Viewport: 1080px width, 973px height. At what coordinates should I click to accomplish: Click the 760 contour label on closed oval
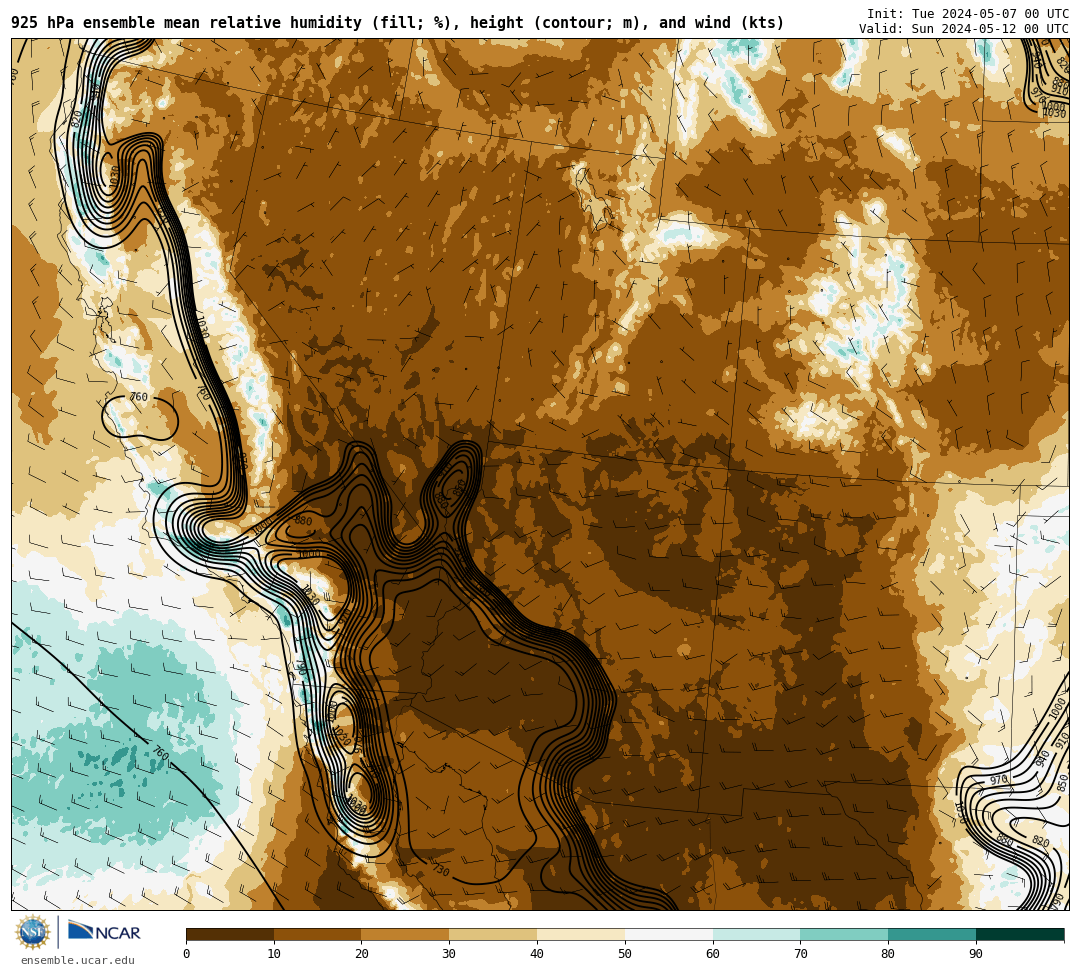coord(138,397)
